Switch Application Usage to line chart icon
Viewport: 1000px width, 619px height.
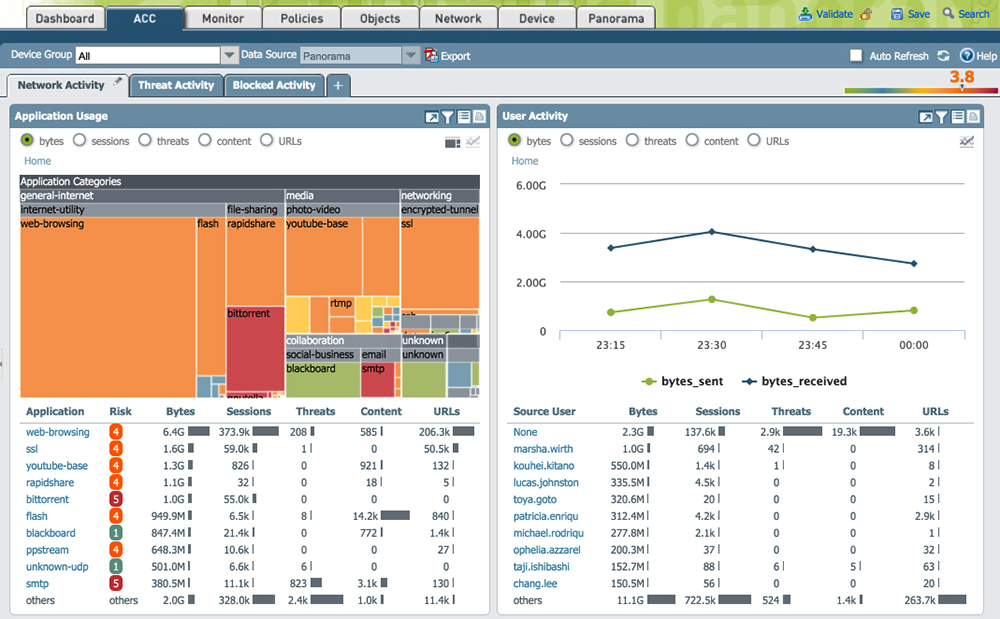tap(473, 142)
